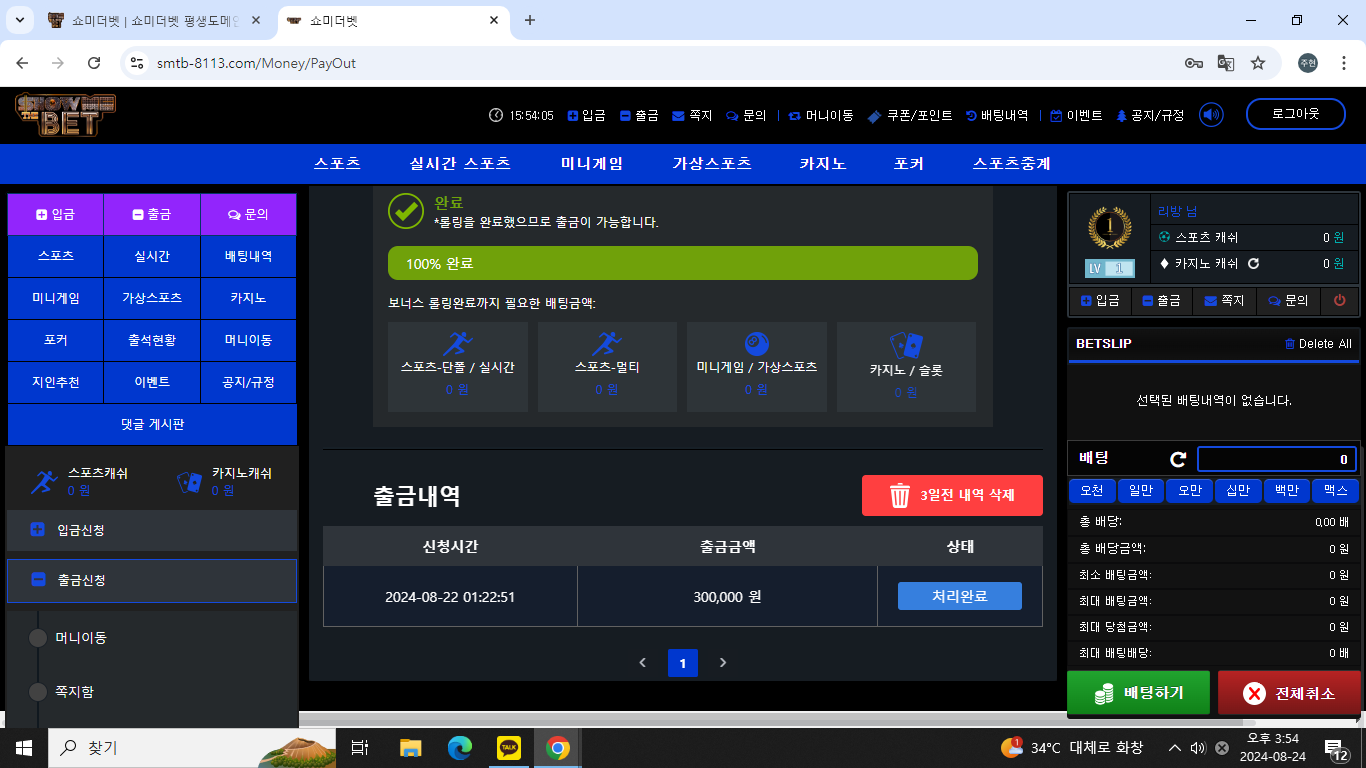Reset bet amount with the circular arrow icon
The height and width of the screenshot is (768, 1366).
pyautogui.click(x=1178, y=459)
